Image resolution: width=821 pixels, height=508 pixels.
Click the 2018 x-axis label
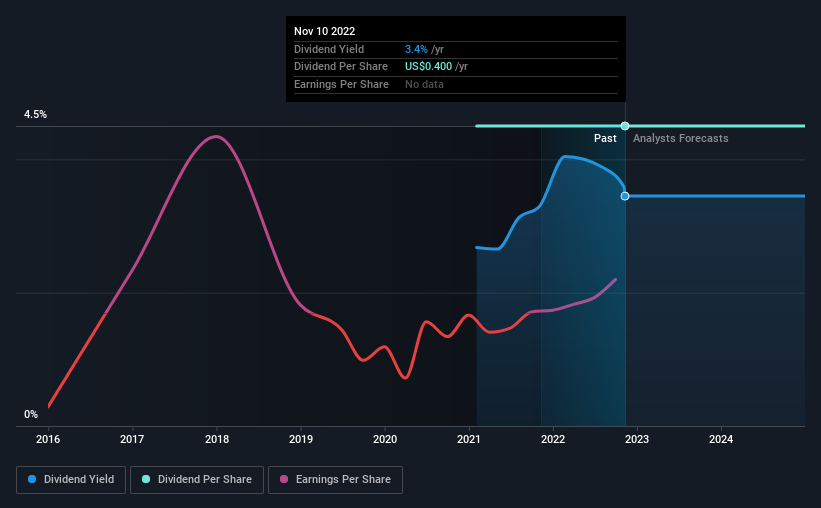pos(217,439)
